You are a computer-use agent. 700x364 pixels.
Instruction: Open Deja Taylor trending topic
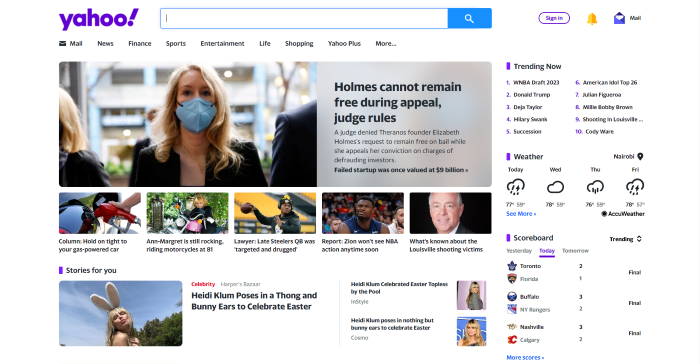coord(528,107)
